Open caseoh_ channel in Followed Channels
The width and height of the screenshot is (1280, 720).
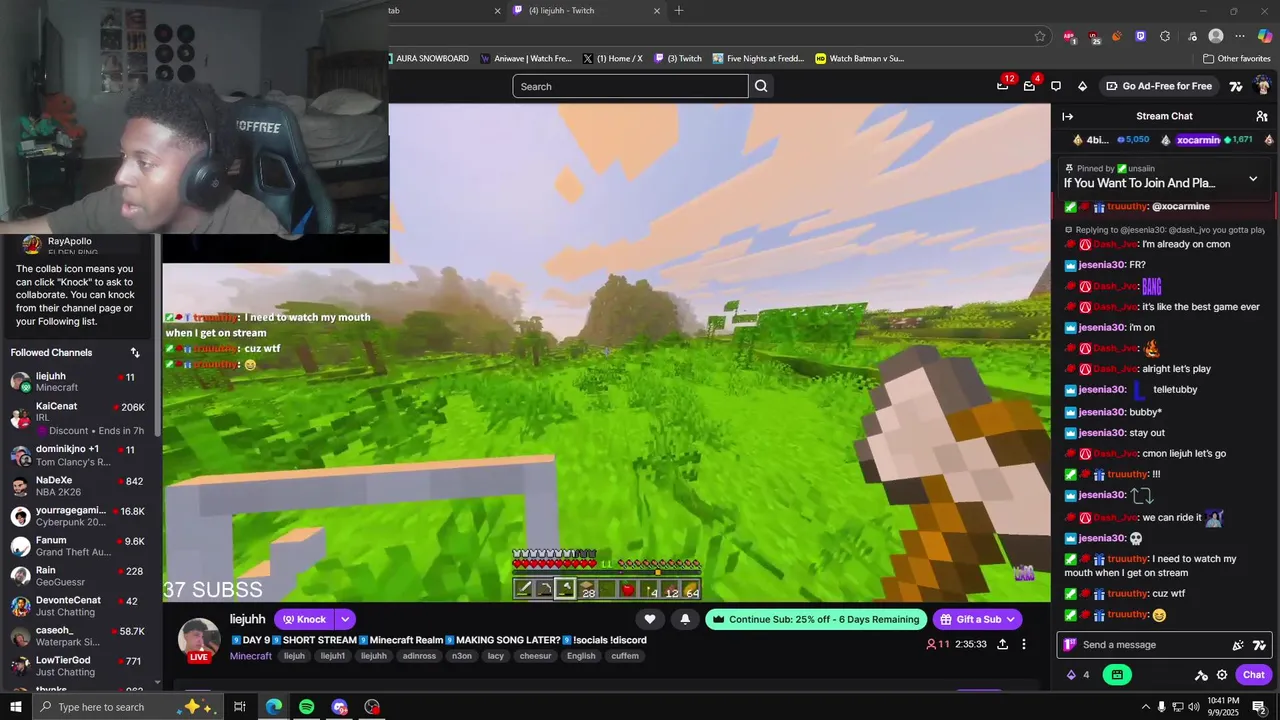pyautogui.click(x=80, y=636)
